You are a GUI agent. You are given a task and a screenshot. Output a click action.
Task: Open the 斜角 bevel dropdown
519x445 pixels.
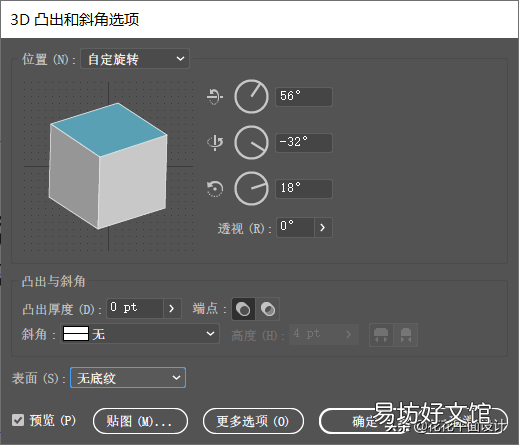(x=140, y=333)
